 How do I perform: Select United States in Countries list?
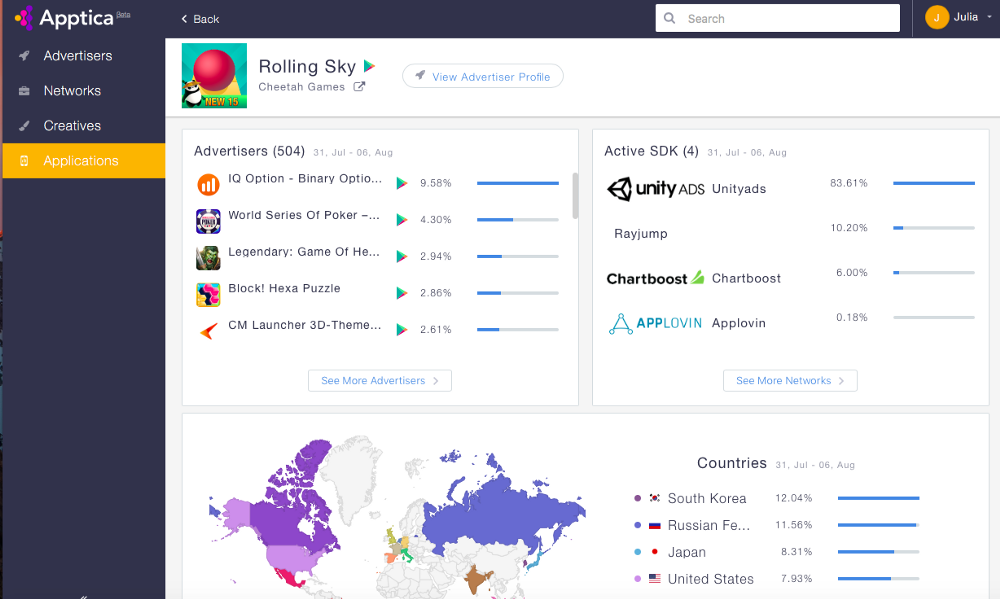710,579
